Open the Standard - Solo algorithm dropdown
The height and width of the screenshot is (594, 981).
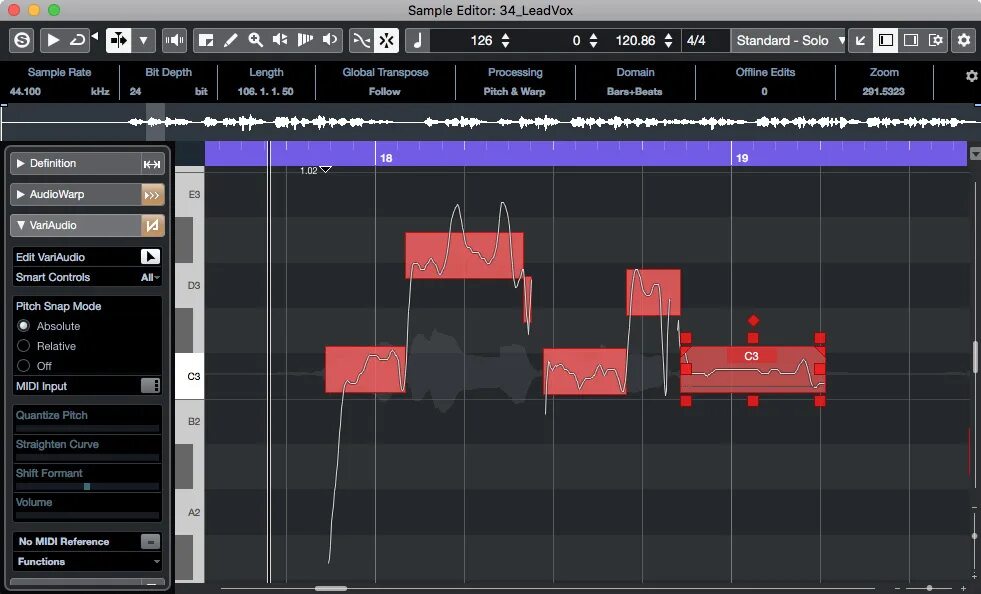[789, 41]
